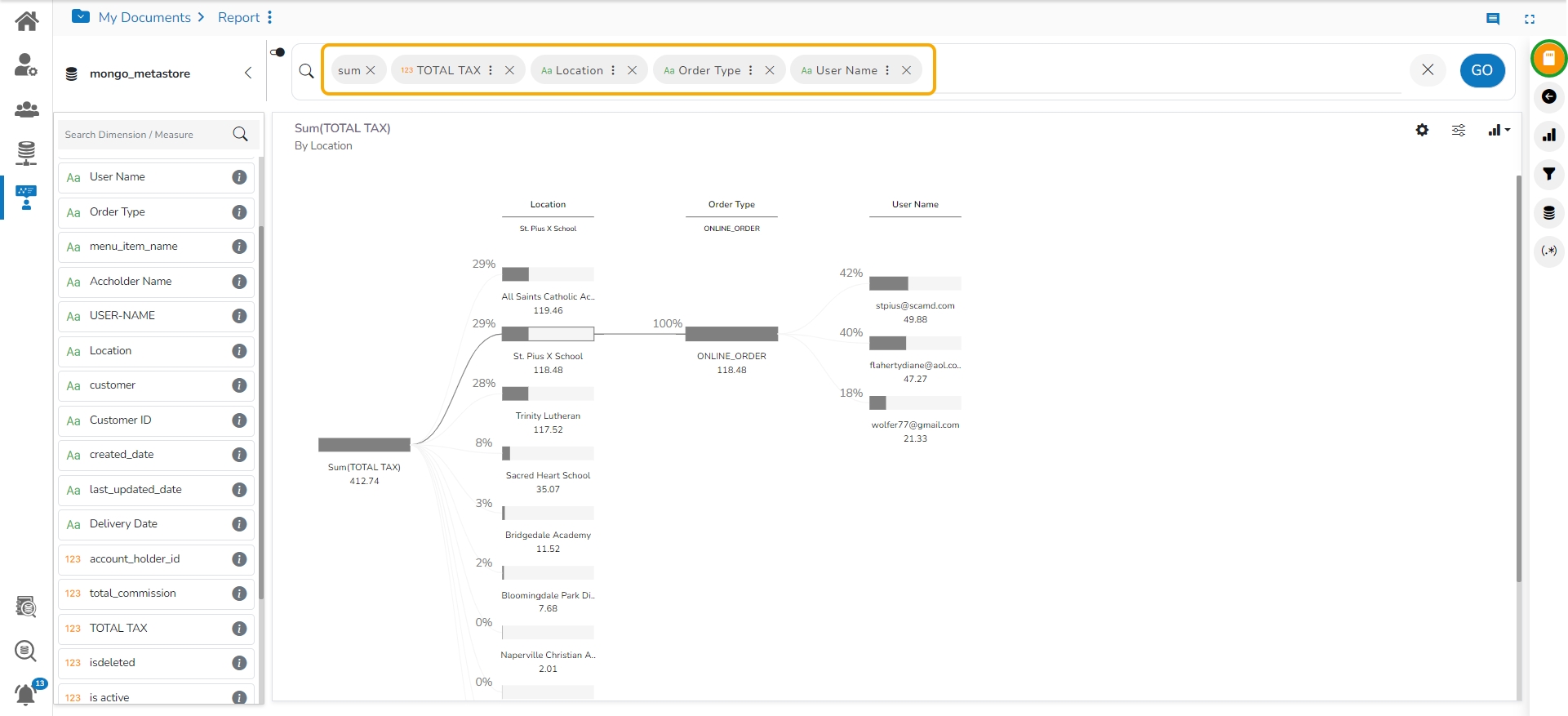
Task: Open chart properties sliders icon
Action: pos(1459,130)
